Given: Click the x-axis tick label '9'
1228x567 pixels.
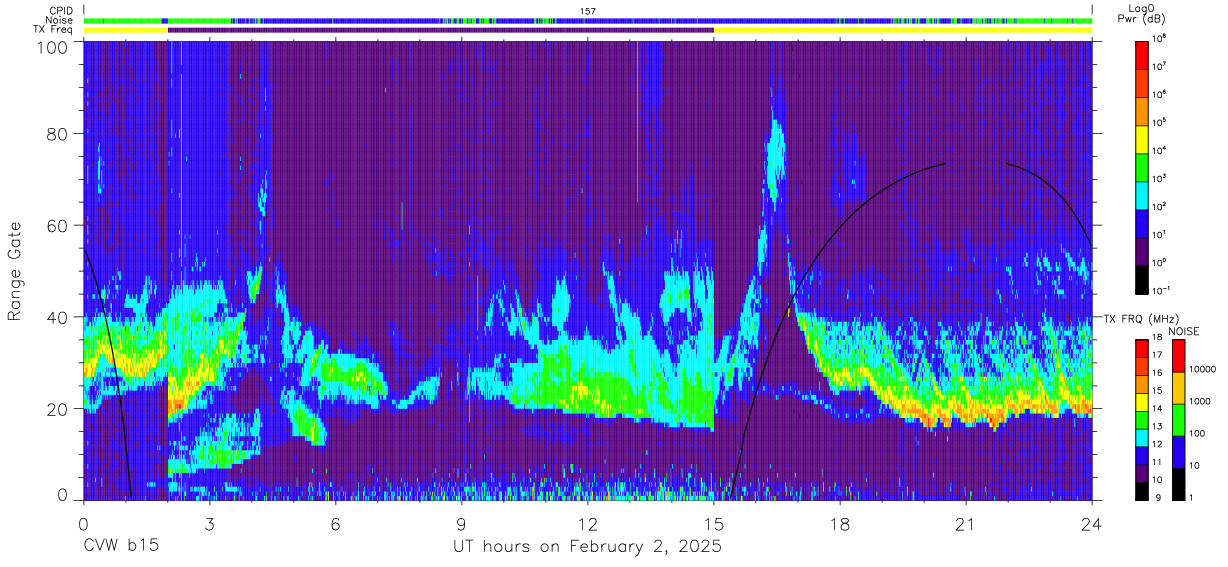Looking at the screenshot, I should tap(462, 523).
